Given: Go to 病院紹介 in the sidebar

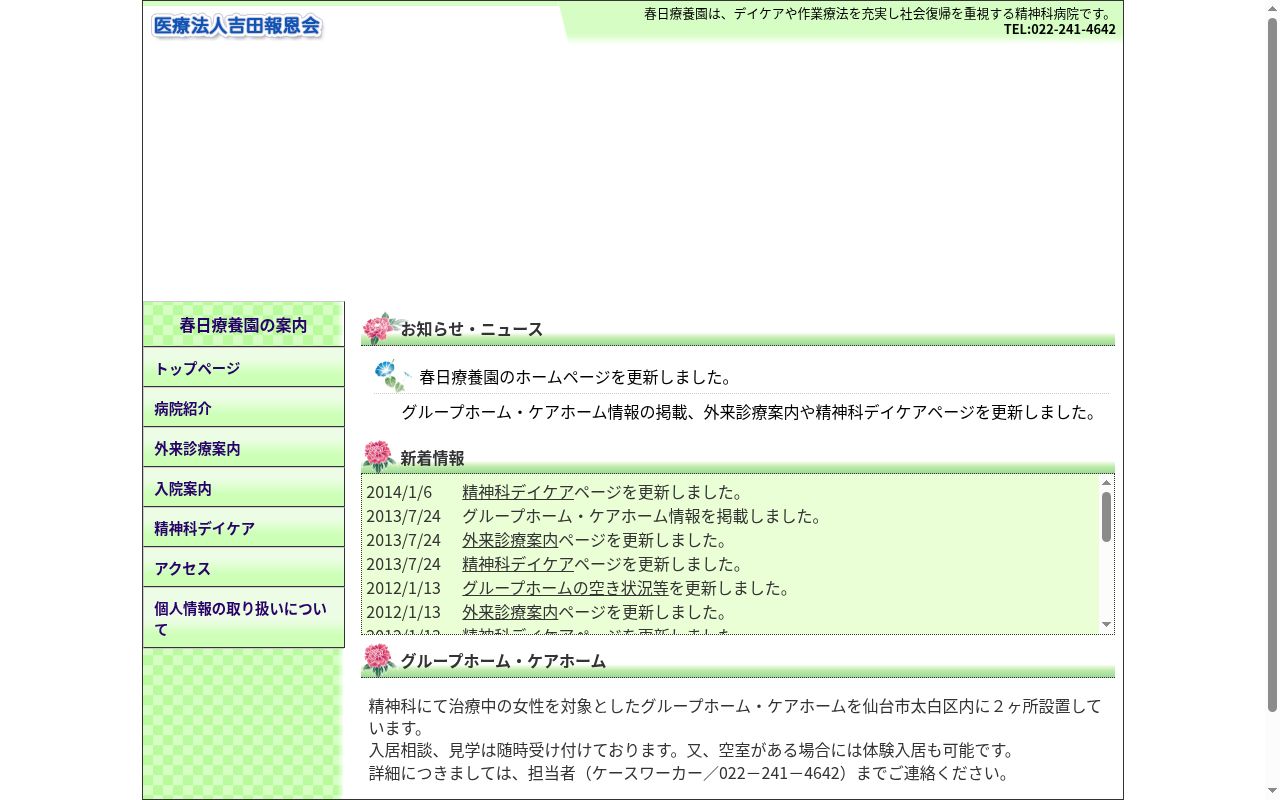Looking at the screenshot, I should 243,407.
